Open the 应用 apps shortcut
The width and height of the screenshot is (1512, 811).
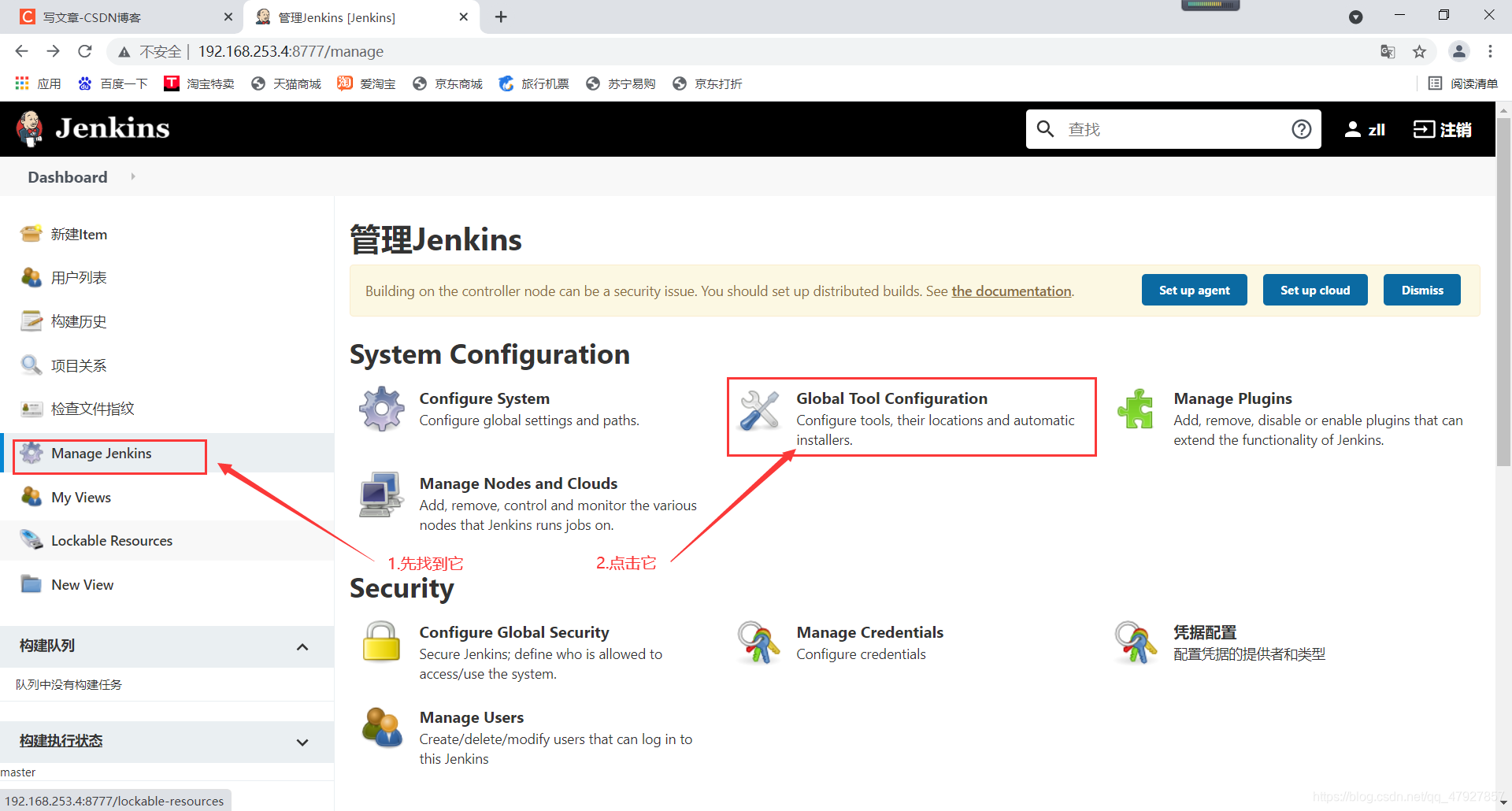pyautogui.click(x=38, y=83)
